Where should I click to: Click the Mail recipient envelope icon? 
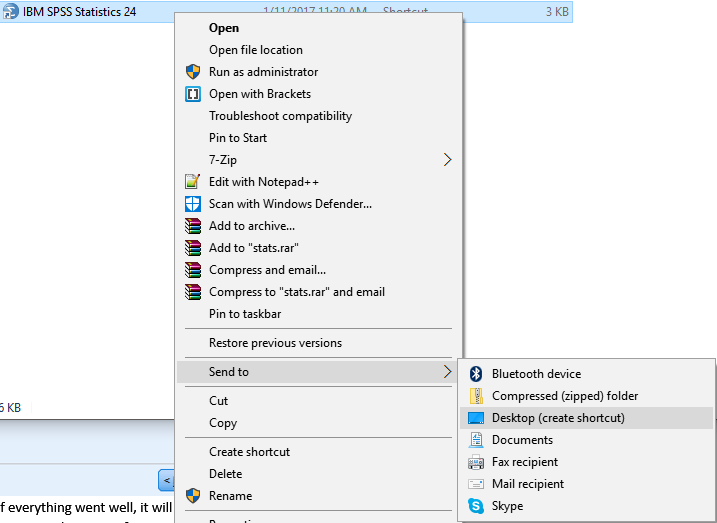click(476, 484)
